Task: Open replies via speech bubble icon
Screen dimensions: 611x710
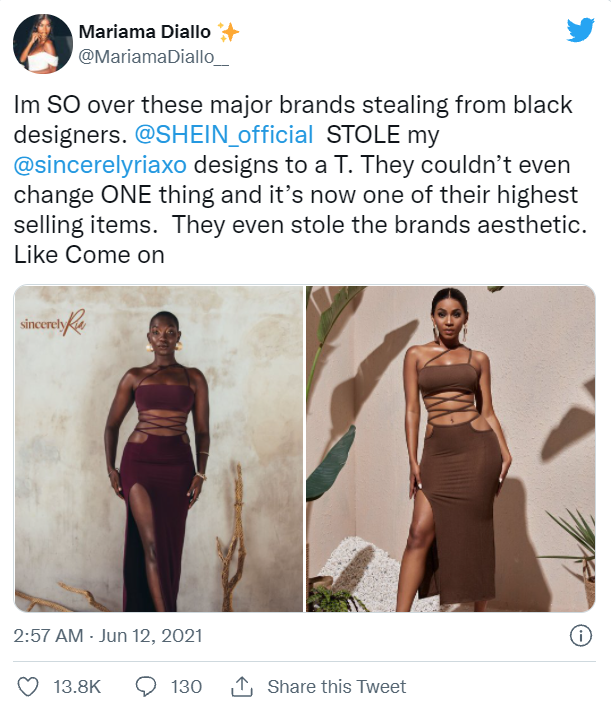Action: tap(146, 686)
